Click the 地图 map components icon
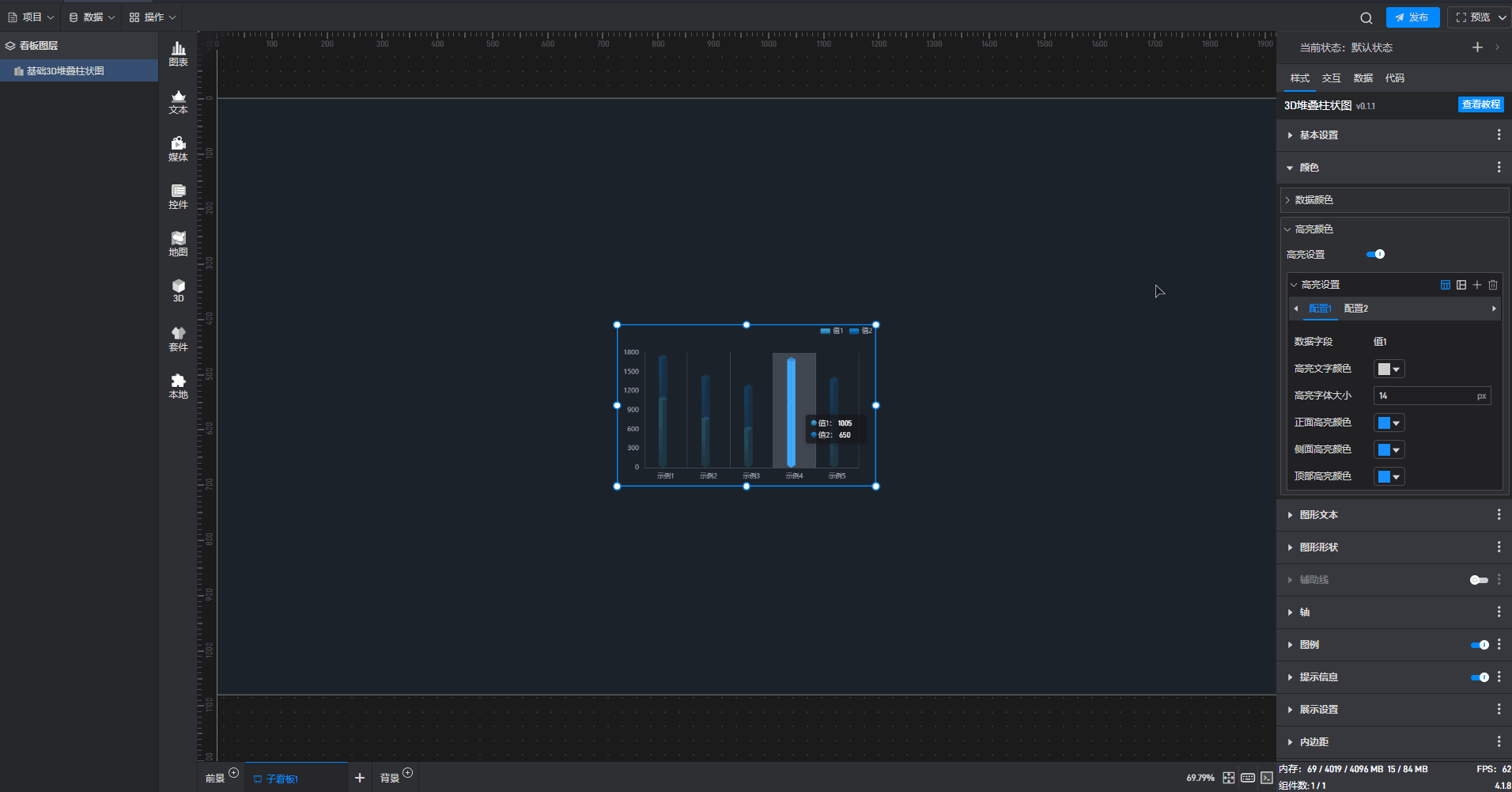 pyautogui.click(x=178, y=244)
